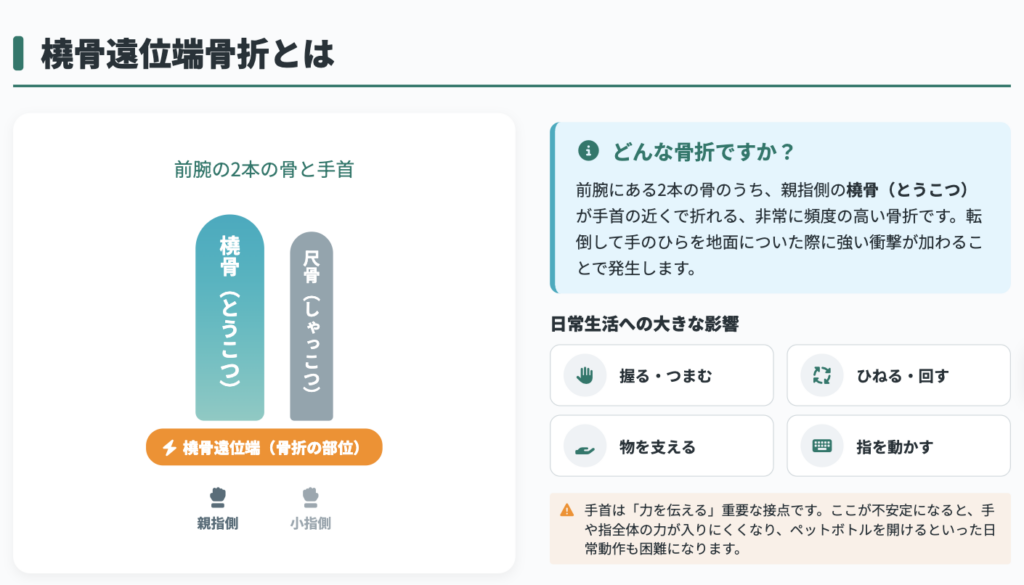Click the 日常生活への大きな影響 section heading
The image size is (1024, 585).
click(645, 324)
